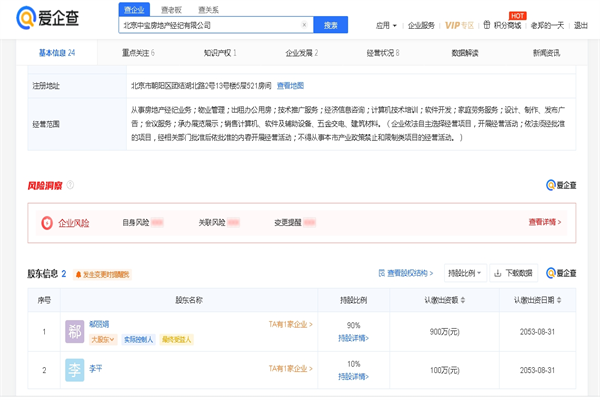Click the blue 搜索 search button

(x=331, y=25)
